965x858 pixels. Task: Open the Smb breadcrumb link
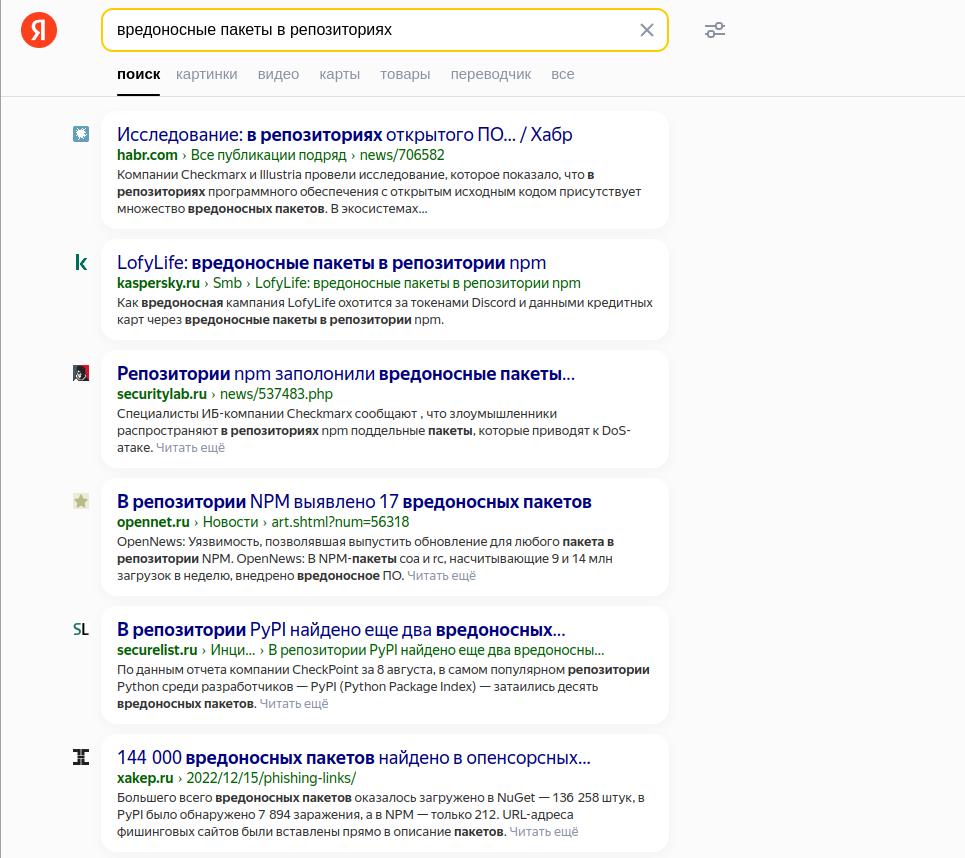pyautogui.click(x=227, y=283)
